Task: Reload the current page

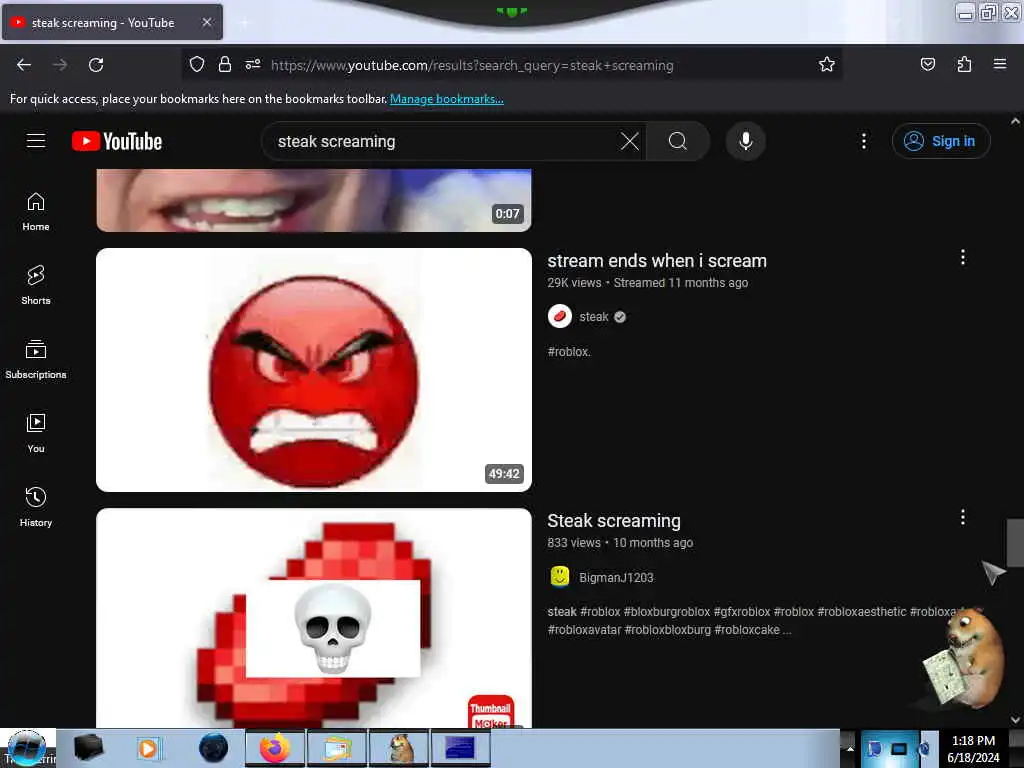Action: tap(96, 65)
